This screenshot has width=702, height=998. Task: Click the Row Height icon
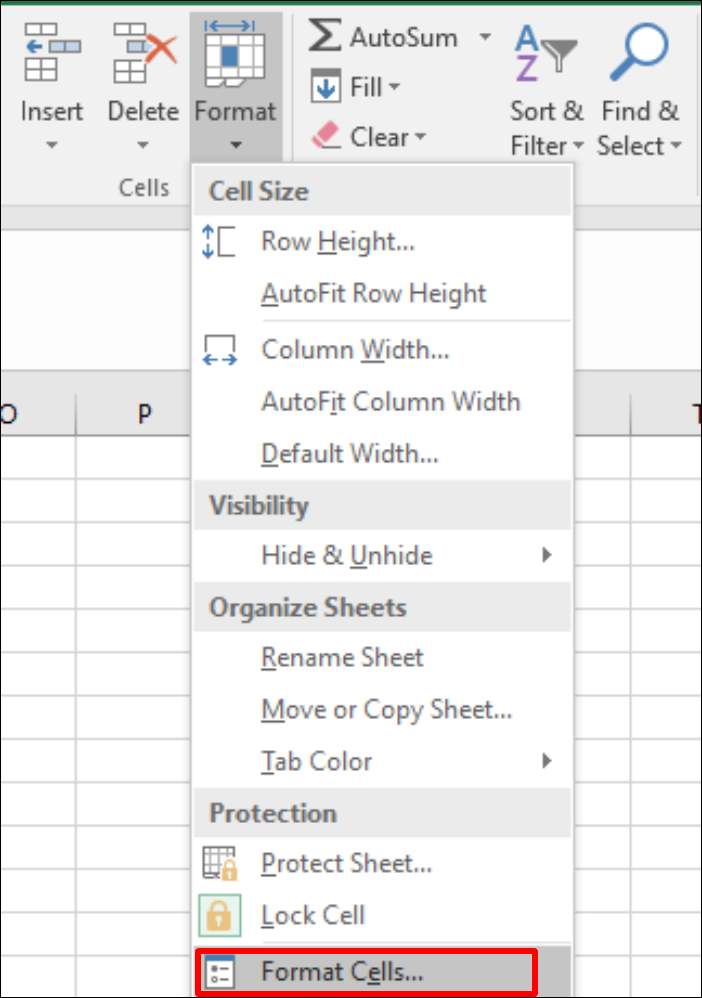[219, 241]
